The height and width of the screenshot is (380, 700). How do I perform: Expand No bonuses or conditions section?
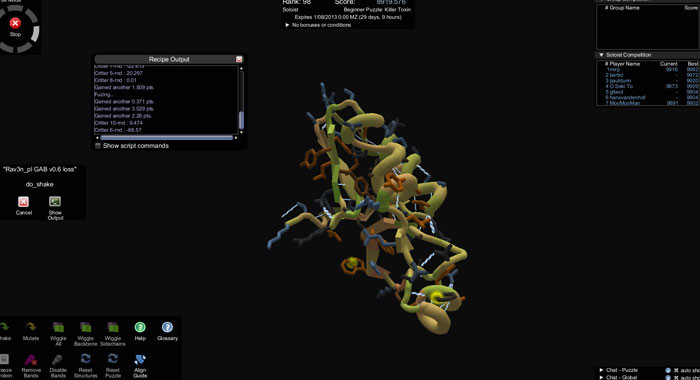click(288, 25)
